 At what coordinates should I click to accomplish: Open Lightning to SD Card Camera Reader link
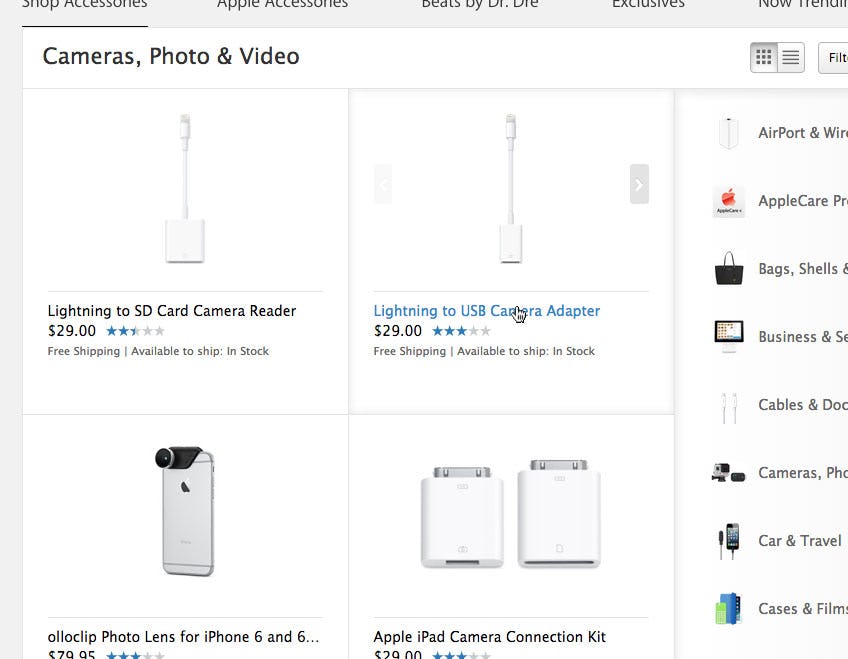pyautogui.click(x=172, y=311)
